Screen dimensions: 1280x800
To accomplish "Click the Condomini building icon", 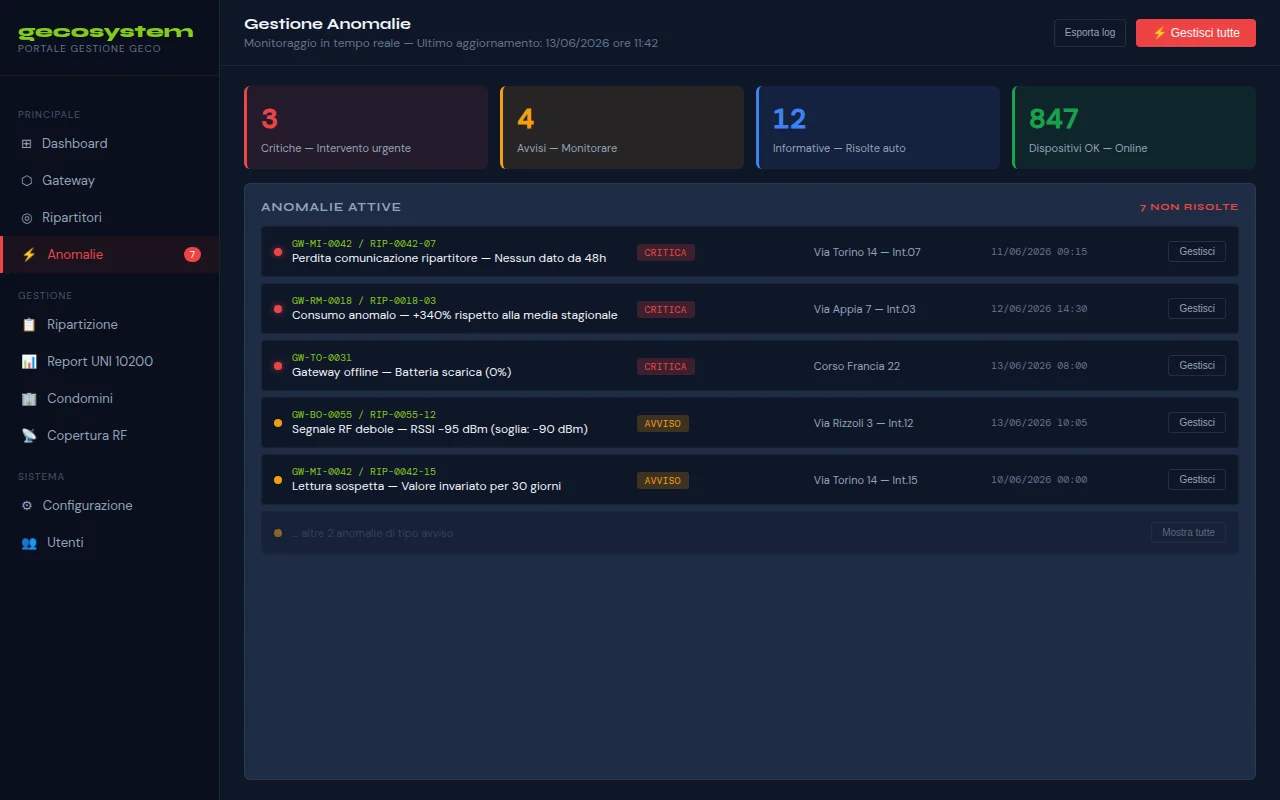I will tap(29, 399).
